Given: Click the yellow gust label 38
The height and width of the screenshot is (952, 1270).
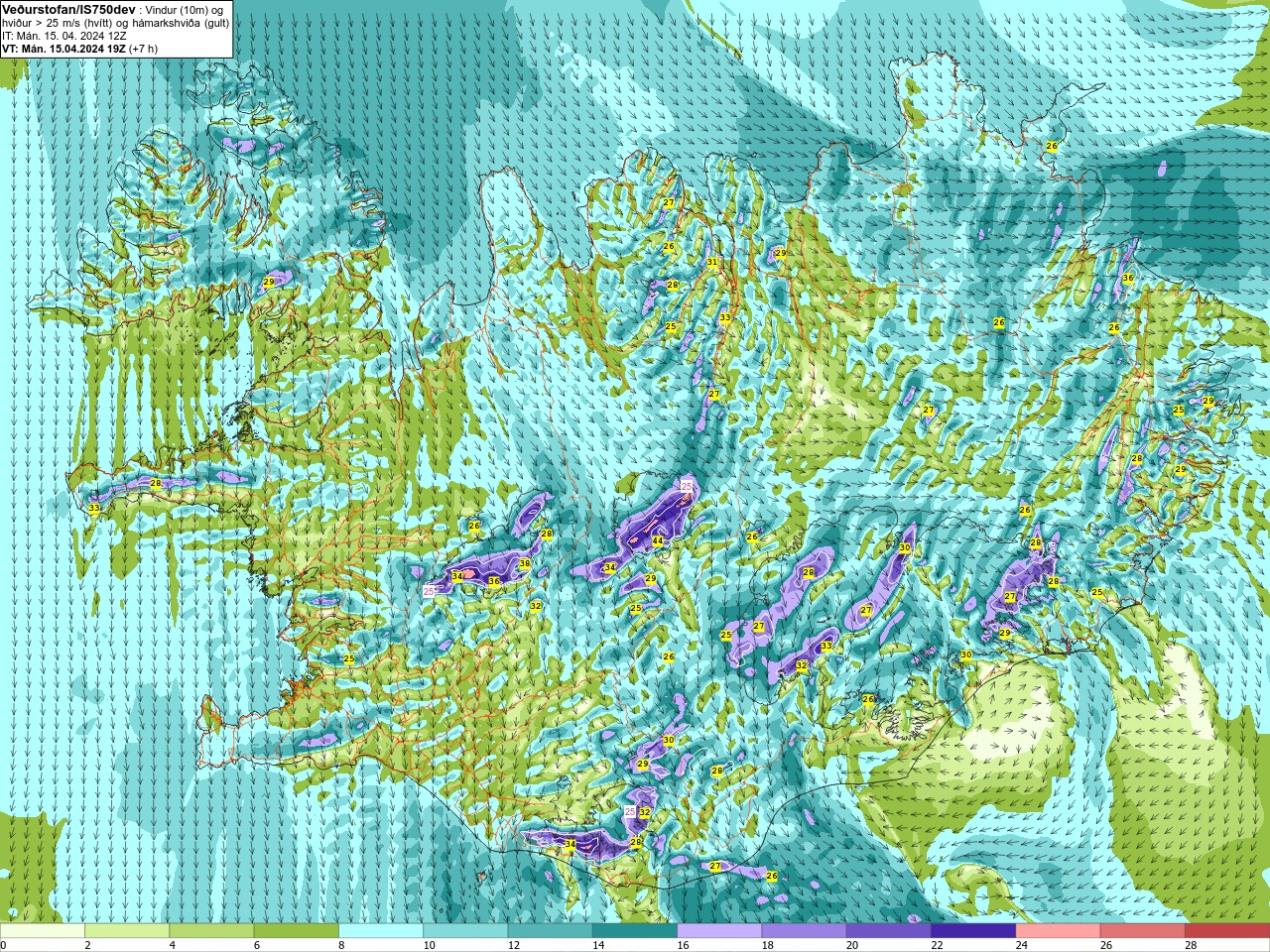Looking at the screenshot, I should point(525,563).
